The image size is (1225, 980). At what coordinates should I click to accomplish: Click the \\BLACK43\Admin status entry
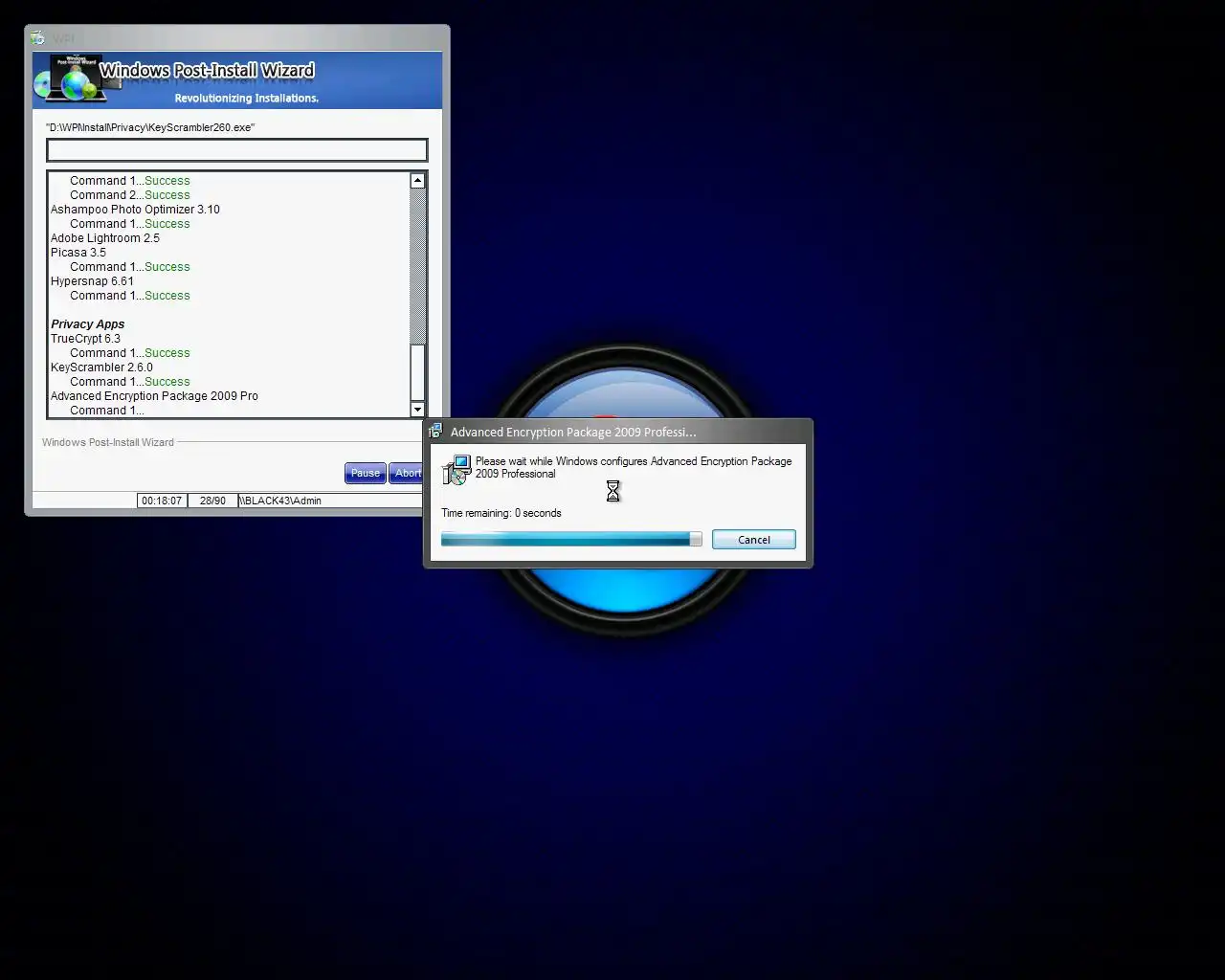tap(280, 501)
